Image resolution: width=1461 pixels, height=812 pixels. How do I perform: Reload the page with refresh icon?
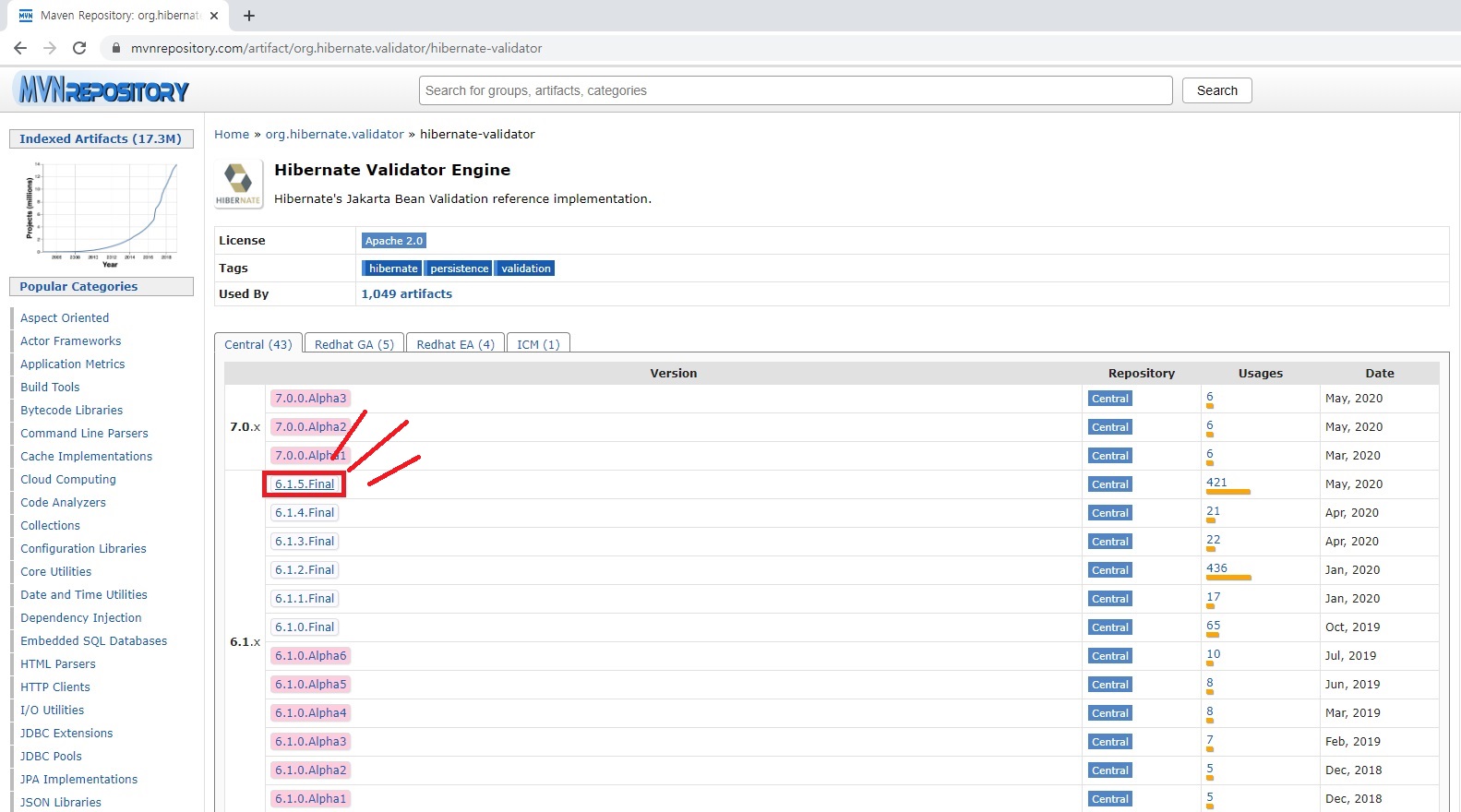(79, 48)
